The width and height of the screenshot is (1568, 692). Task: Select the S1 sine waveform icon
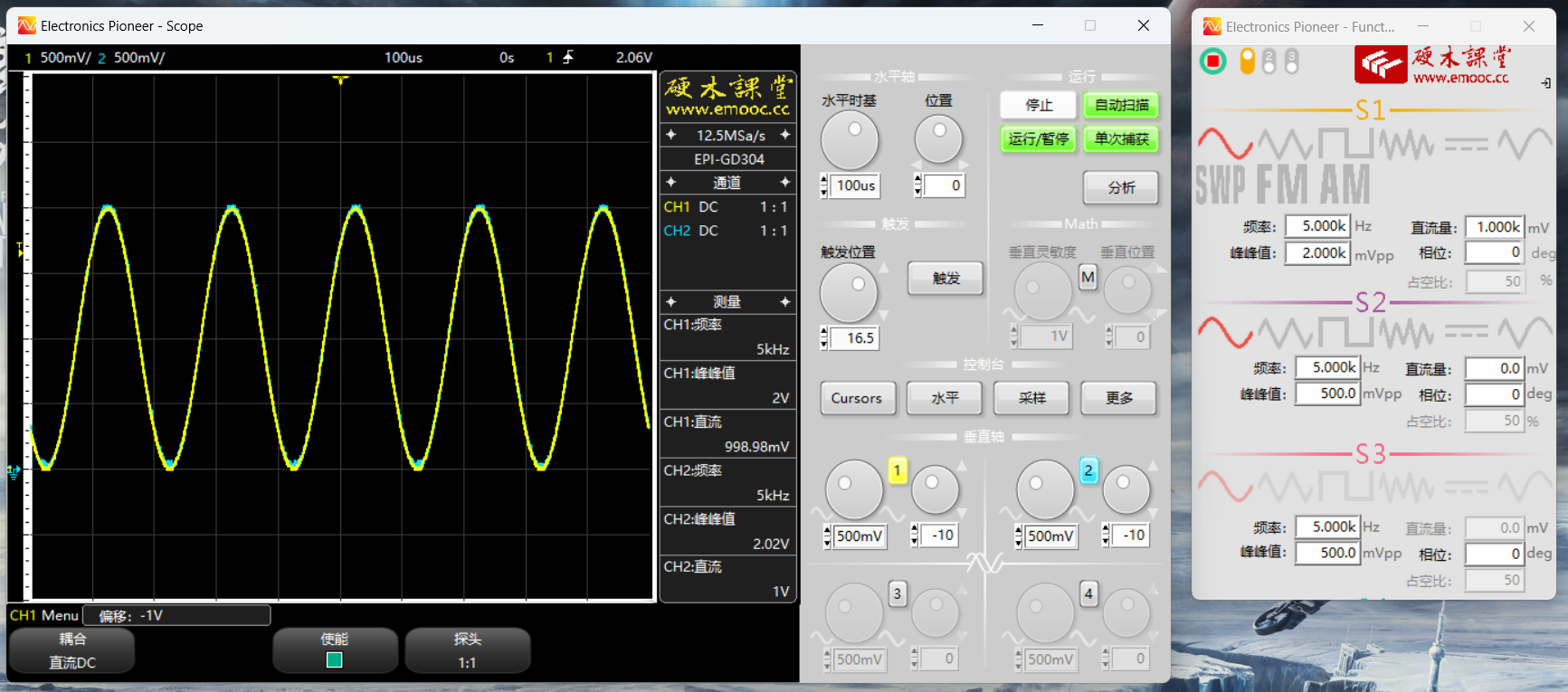pyautogui.click(x=1224, y=144)
